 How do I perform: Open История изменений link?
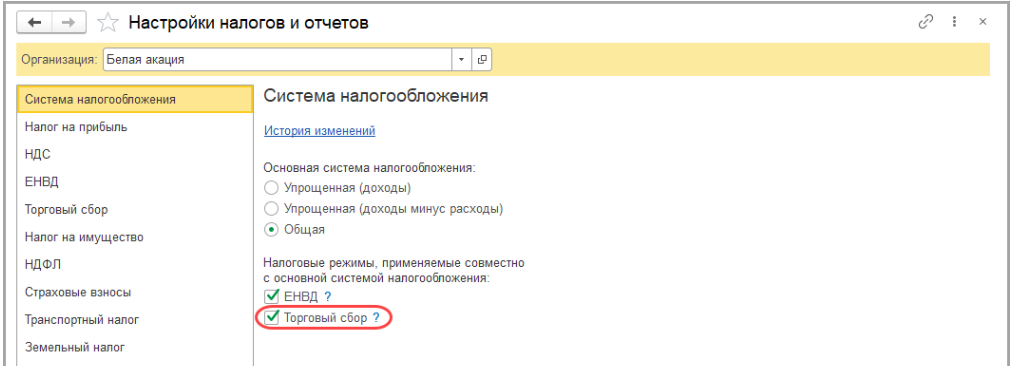click(x=319, y=131)
